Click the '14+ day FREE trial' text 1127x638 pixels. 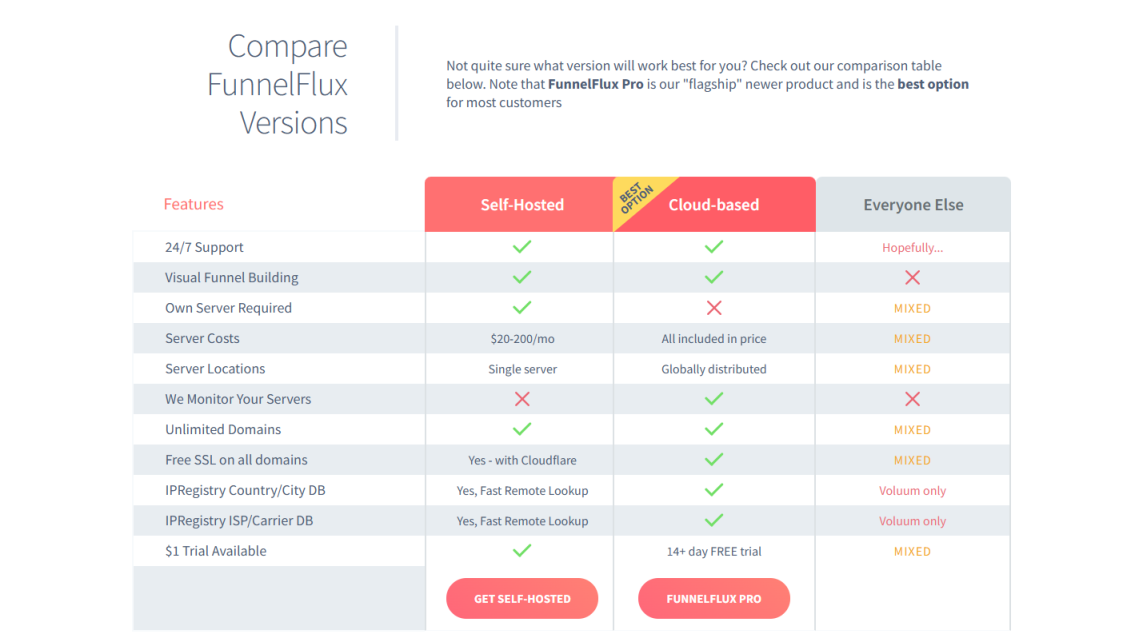coord(713,551)
